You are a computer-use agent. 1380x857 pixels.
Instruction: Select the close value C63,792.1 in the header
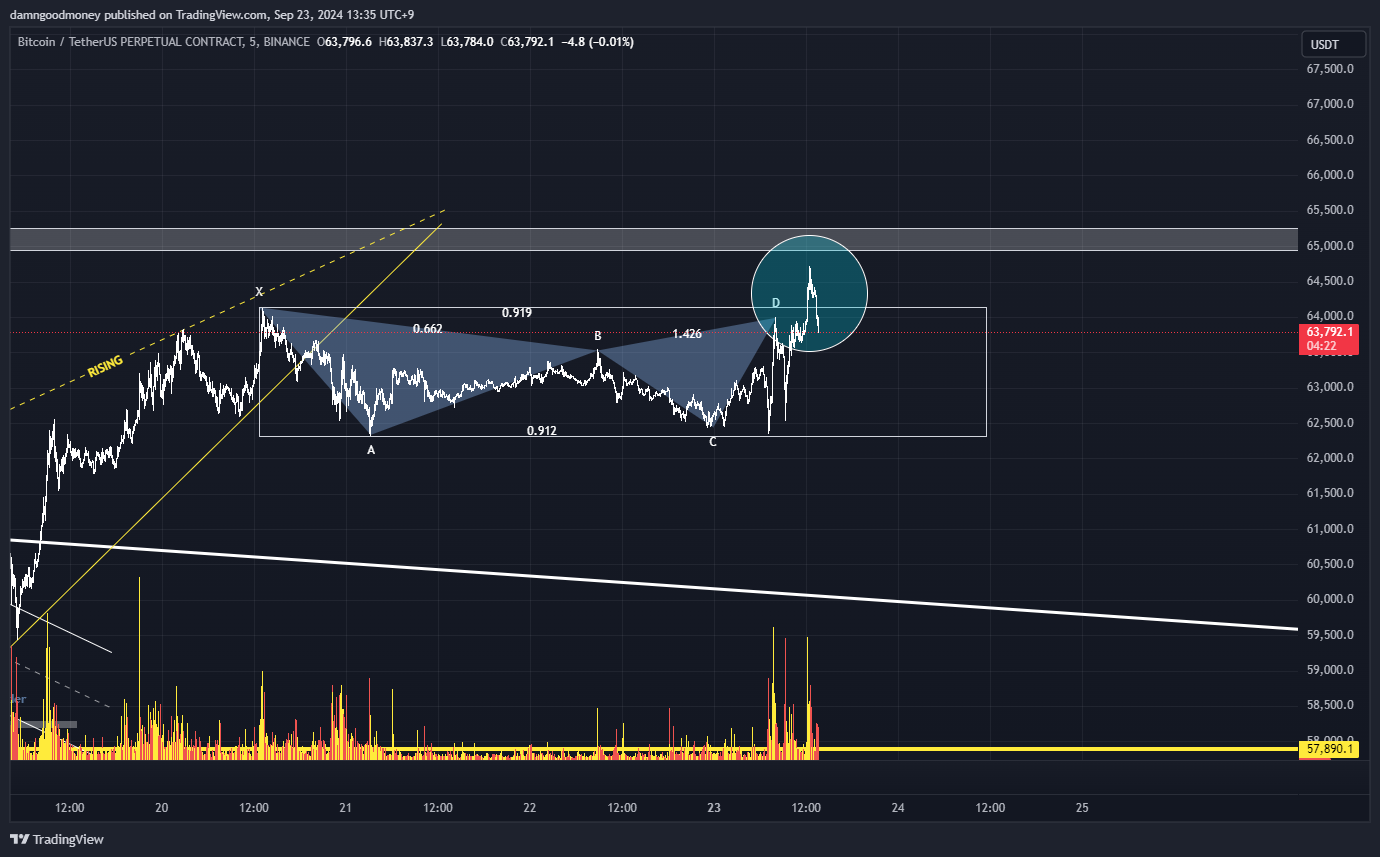click(x=527, y=42)
